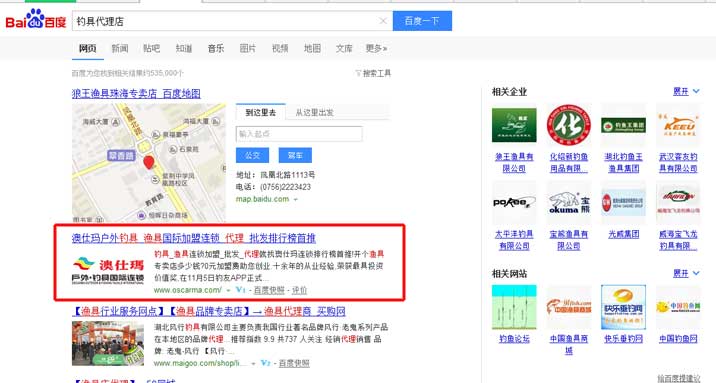Open 武汉客友钓具有限公司 link

pyautogui.click(x=678, y=163)
